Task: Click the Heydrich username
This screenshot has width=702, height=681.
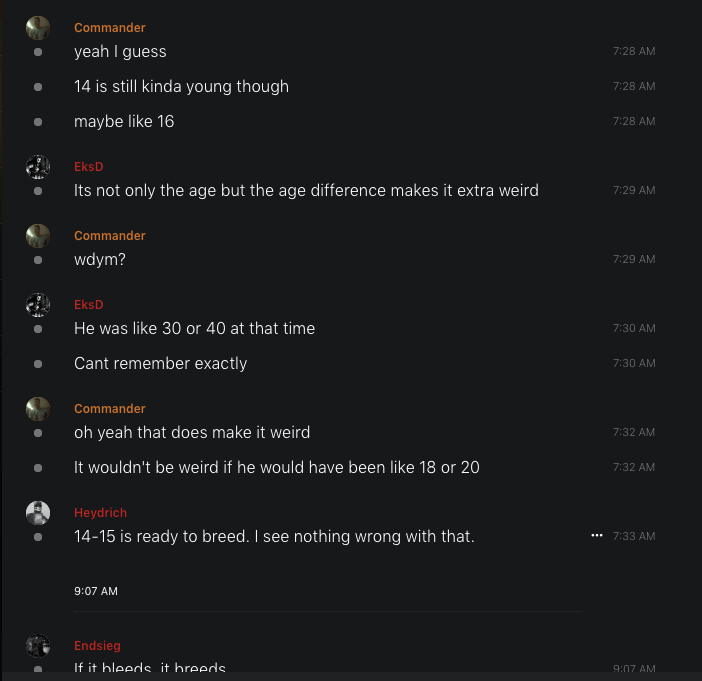Action: [x=100, y=513]
